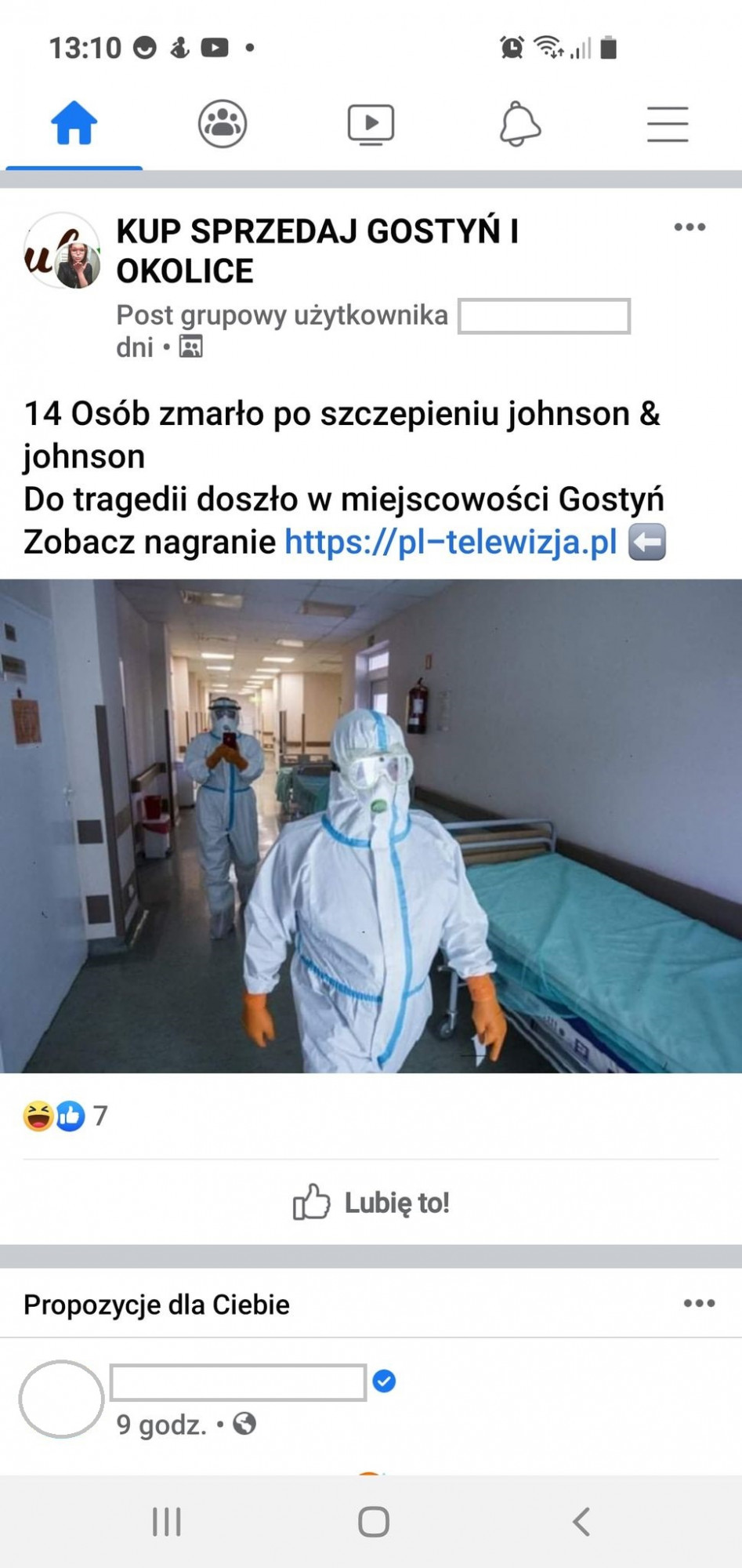Open the hamburger menu
The height and width of the screenshot is (1568, 742).
point(668,124)
